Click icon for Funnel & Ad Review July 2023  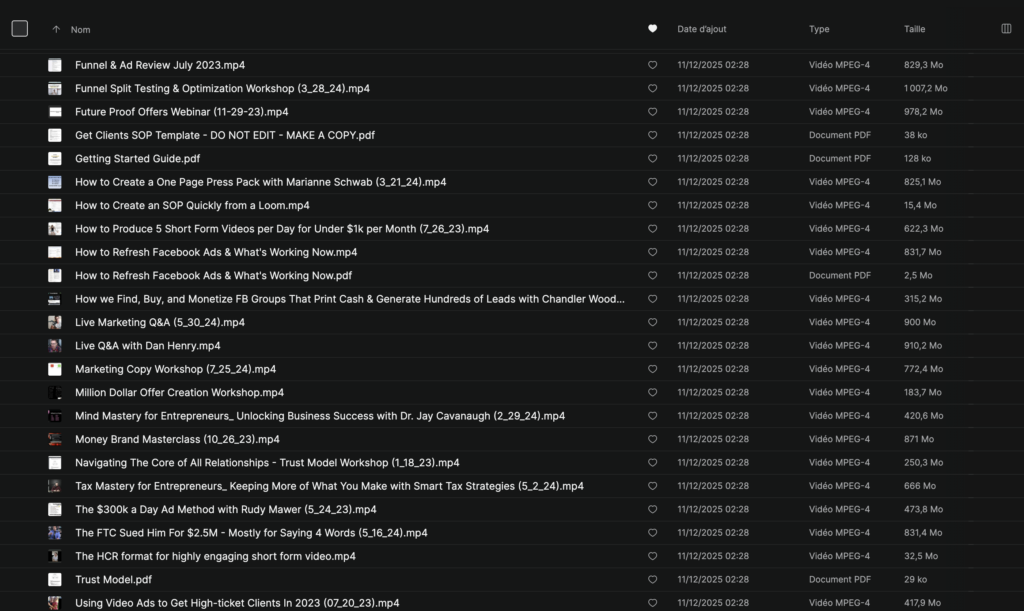55,65
